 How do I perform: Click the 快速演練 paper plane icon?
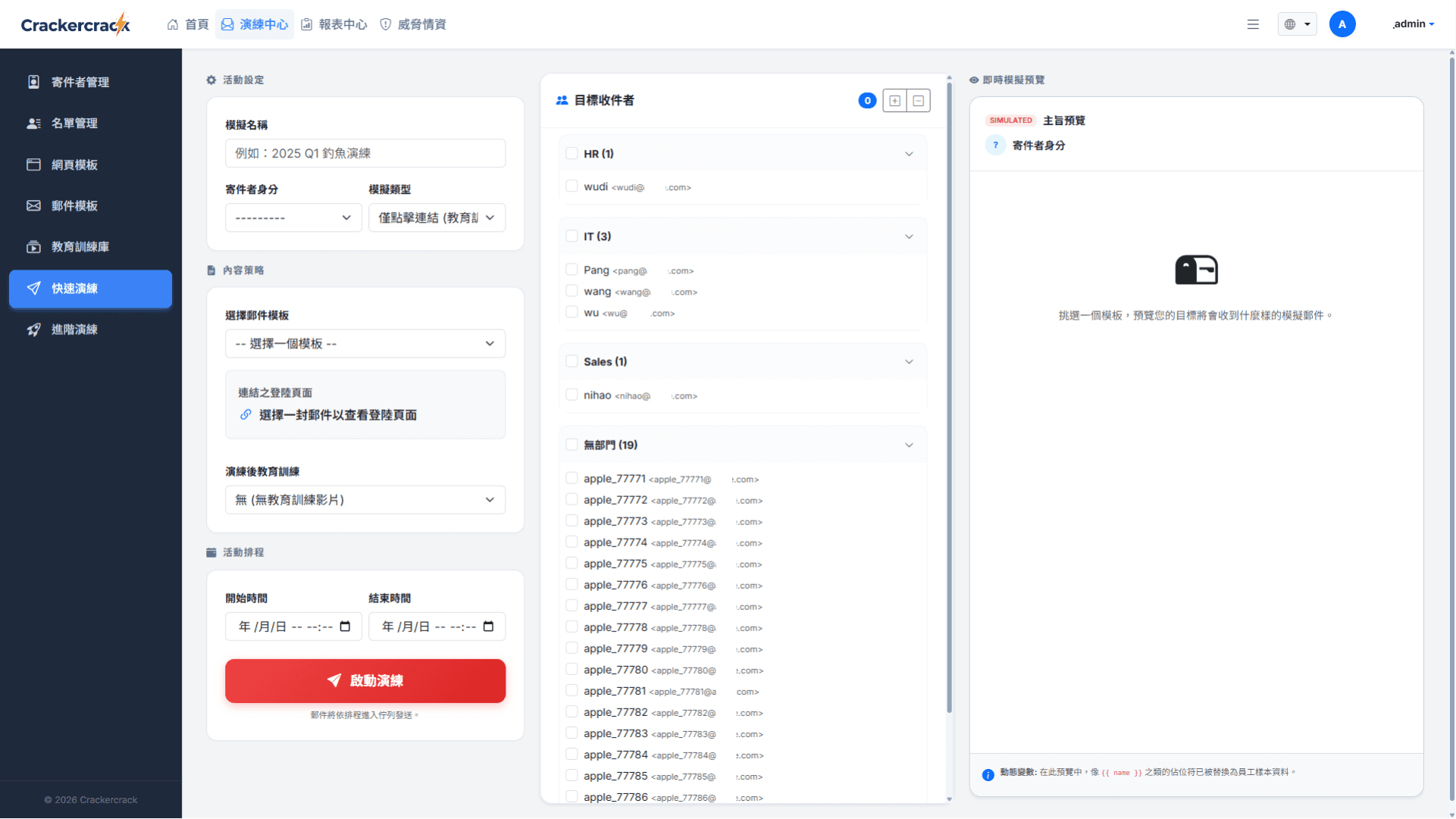pos(33,288)
